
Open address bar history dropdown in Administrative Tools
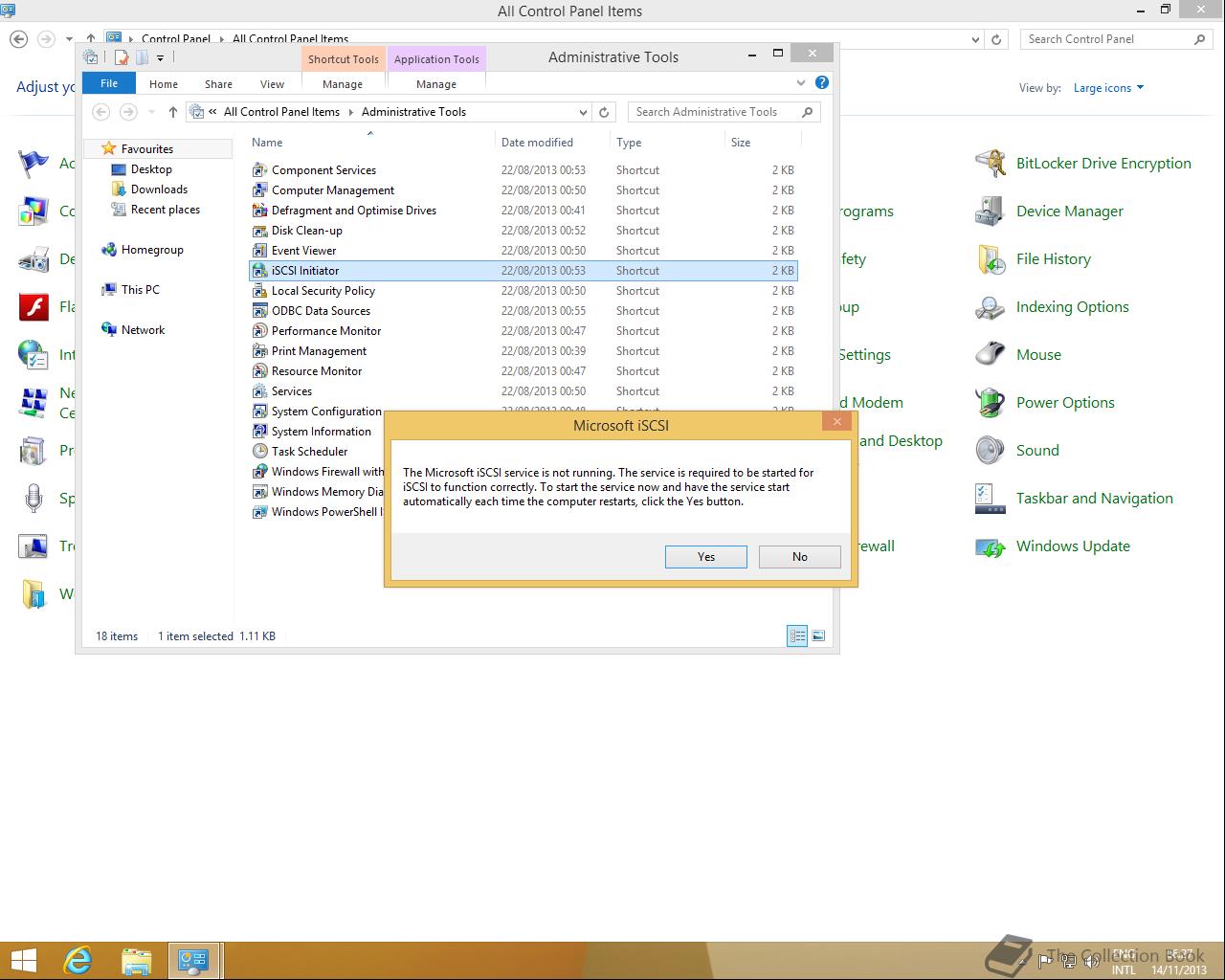pyautogui.click(x=583, y=112)
